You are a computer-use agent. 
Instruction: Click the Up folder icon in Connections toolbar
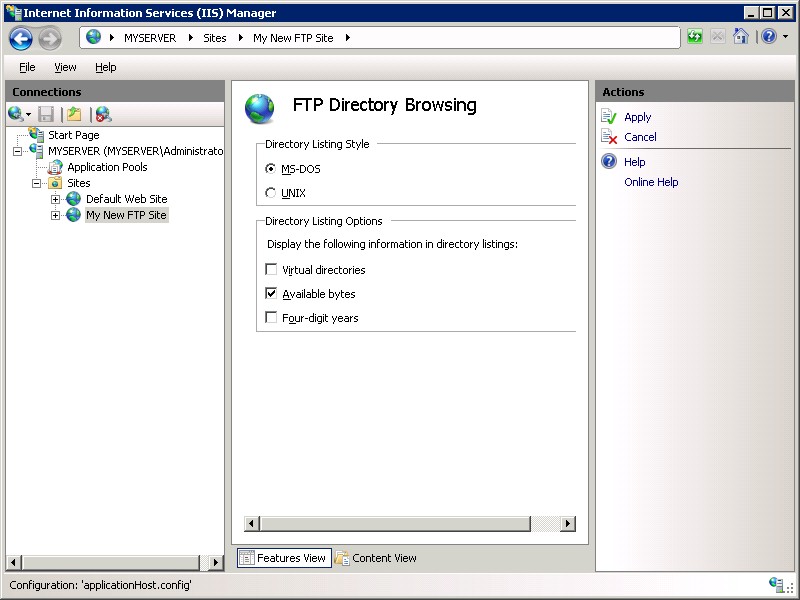pyautogui.click(x=74, y=114)
